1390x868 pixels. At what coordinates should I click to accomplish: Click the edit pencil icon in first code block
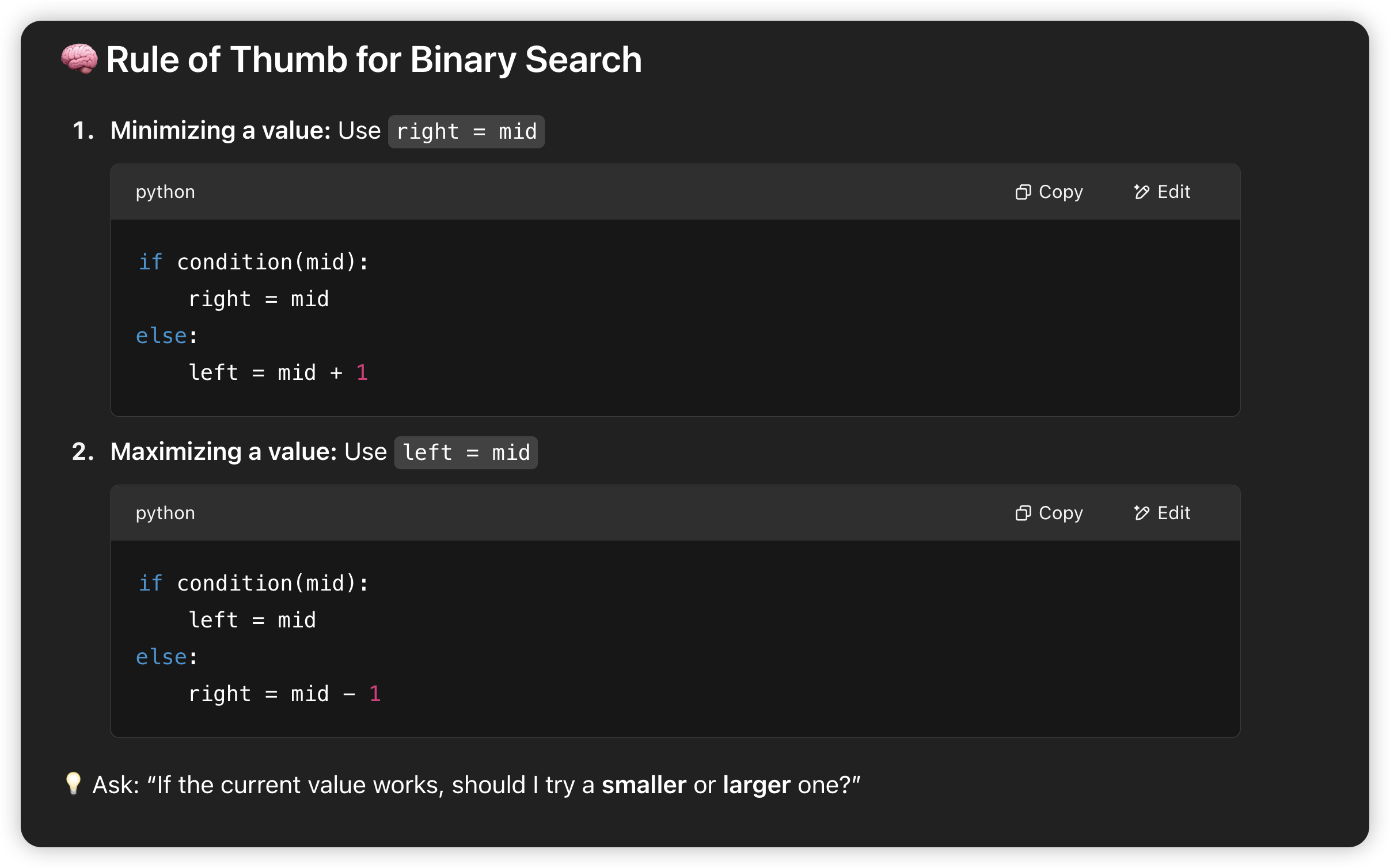pos(1141,192)
